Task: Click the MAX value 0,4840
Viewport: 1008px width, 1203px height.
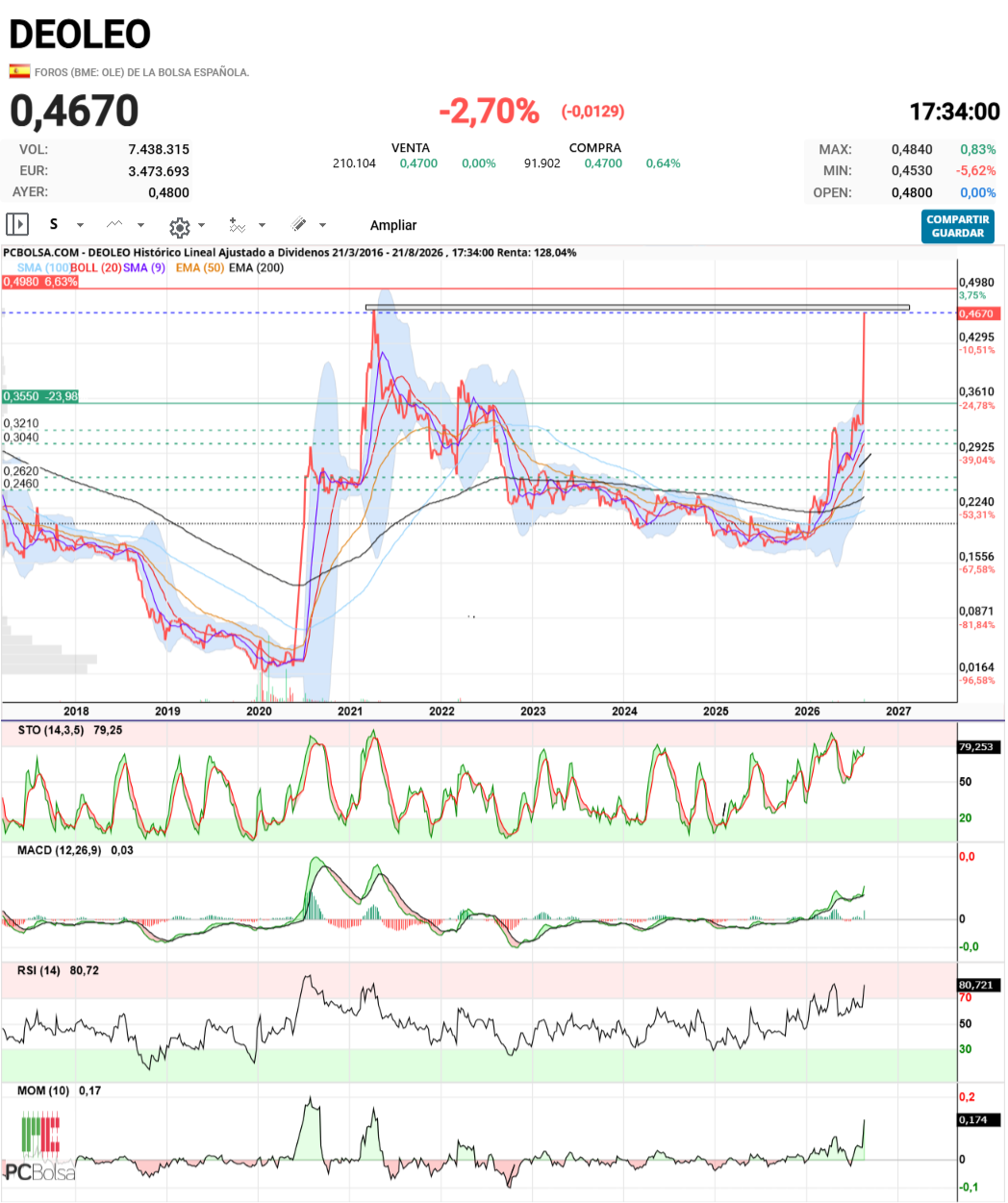Action: pyautogui.click(x=912, y=150)
